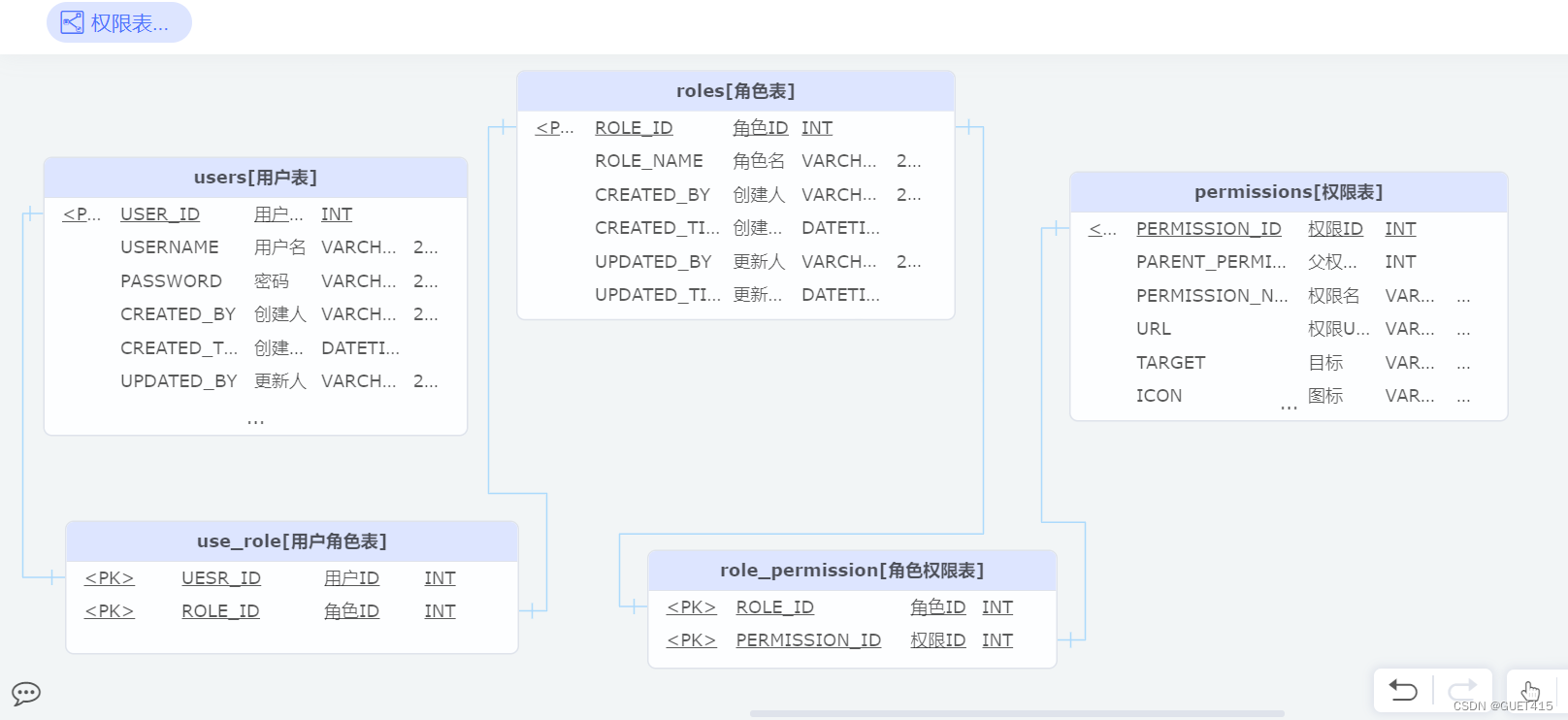Click URL field in permissions table

coord(1154,329)
